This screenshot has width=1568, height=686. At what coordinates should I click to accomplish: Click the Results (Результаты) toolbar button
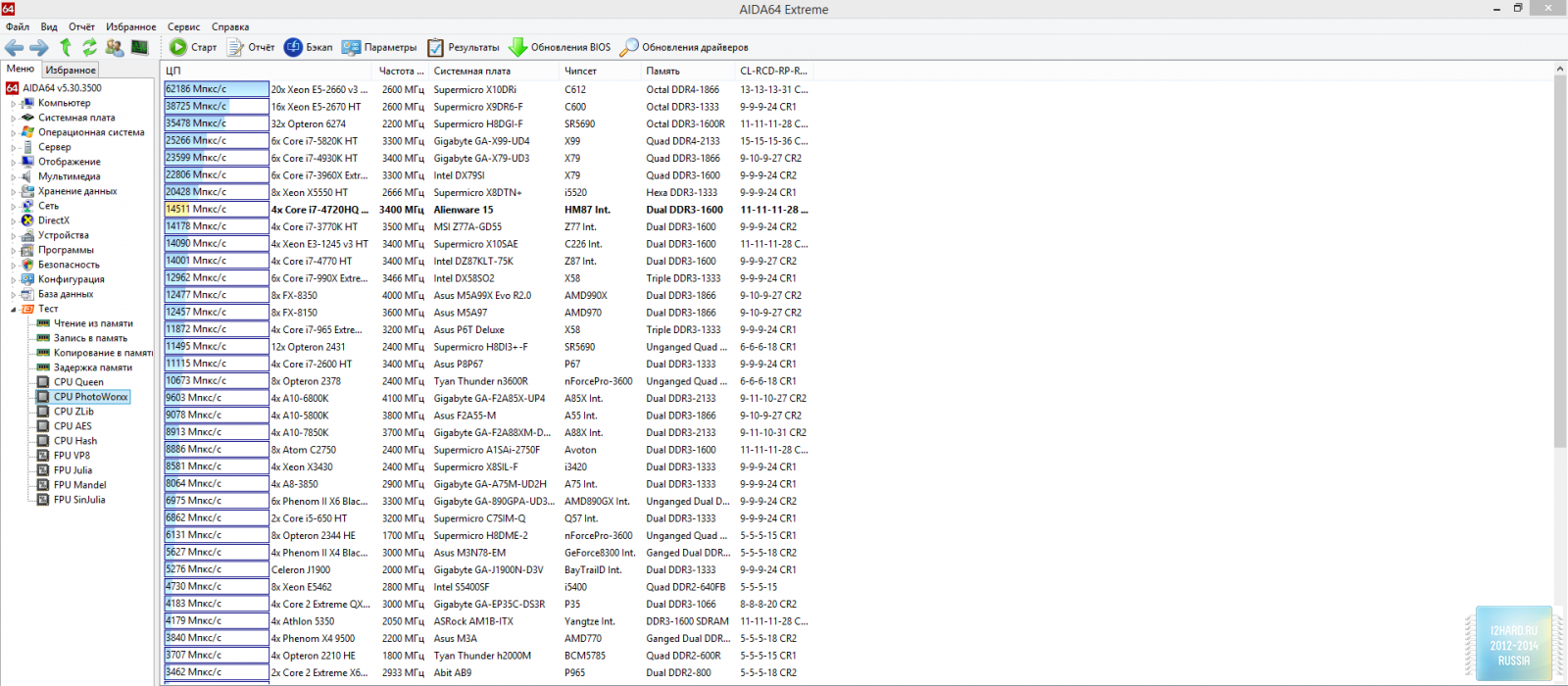[436, 47]
